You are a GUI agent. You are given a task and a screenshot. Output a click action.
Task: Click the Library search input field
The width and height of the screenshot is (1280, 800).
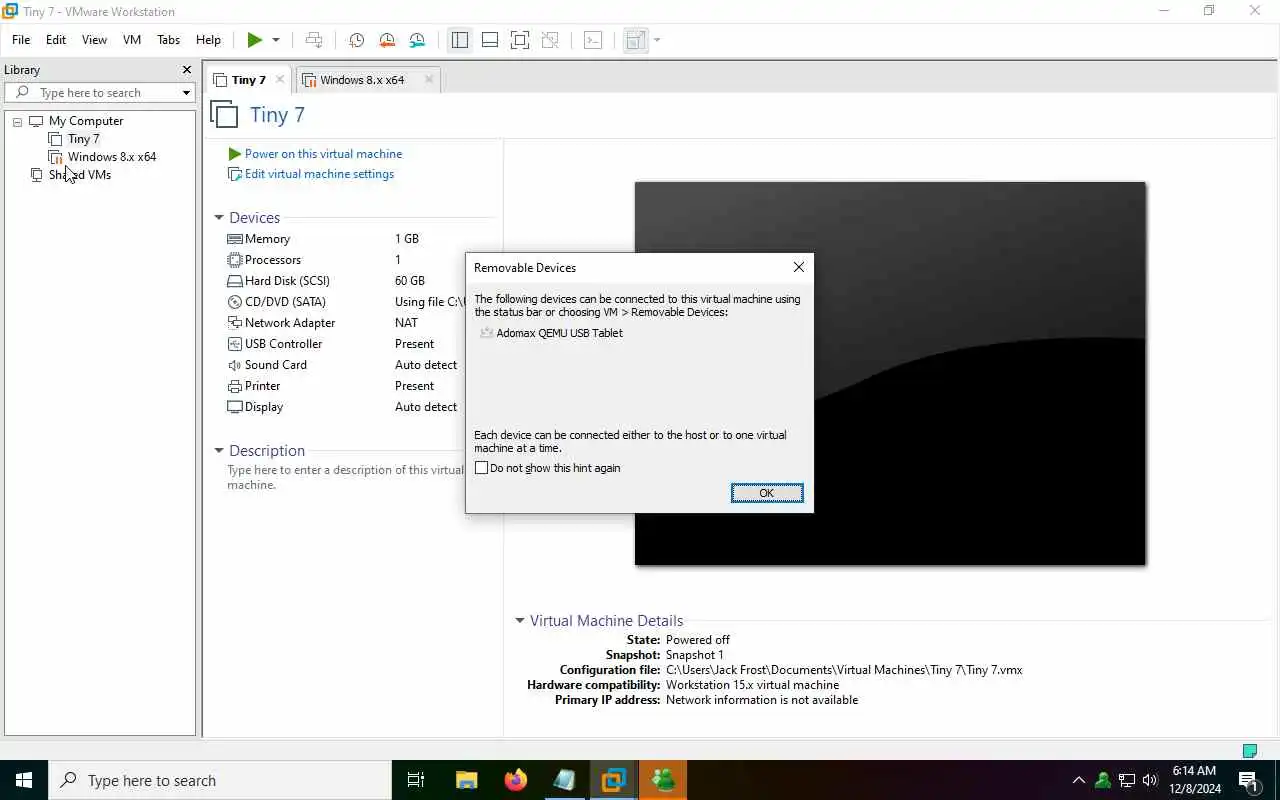point(99,93)
